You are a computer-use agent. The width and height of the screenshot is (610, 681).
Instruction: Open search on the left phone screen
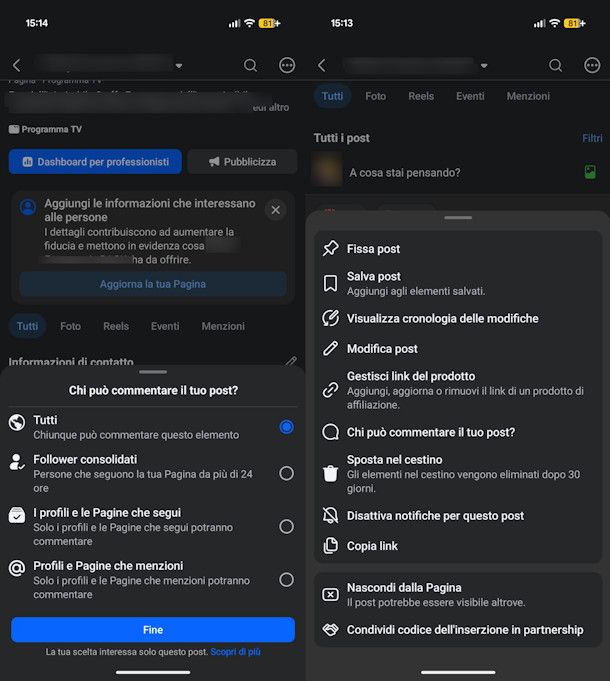coord(250,66)
